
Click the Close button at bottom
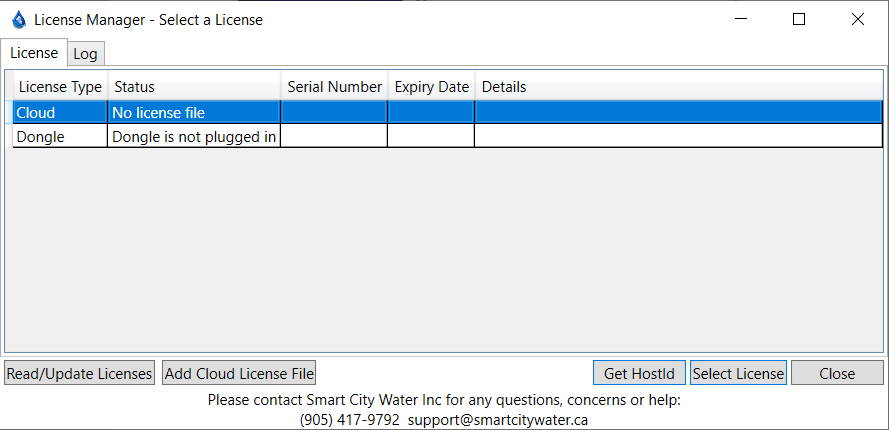pyautogui.click(x=836, y=373)
